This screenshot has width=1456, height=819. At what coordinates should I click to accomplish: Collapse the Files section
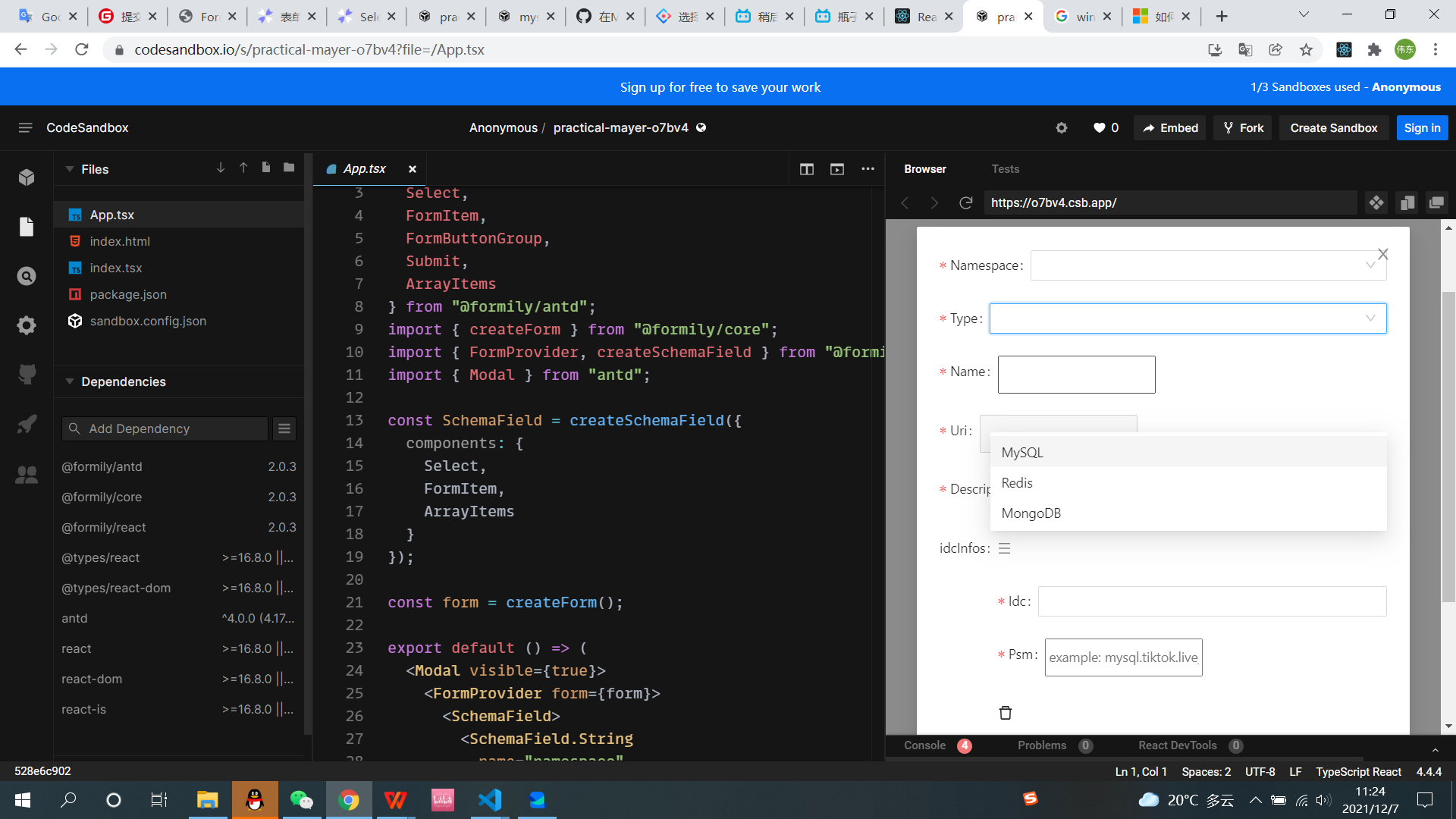pos(70,168)
